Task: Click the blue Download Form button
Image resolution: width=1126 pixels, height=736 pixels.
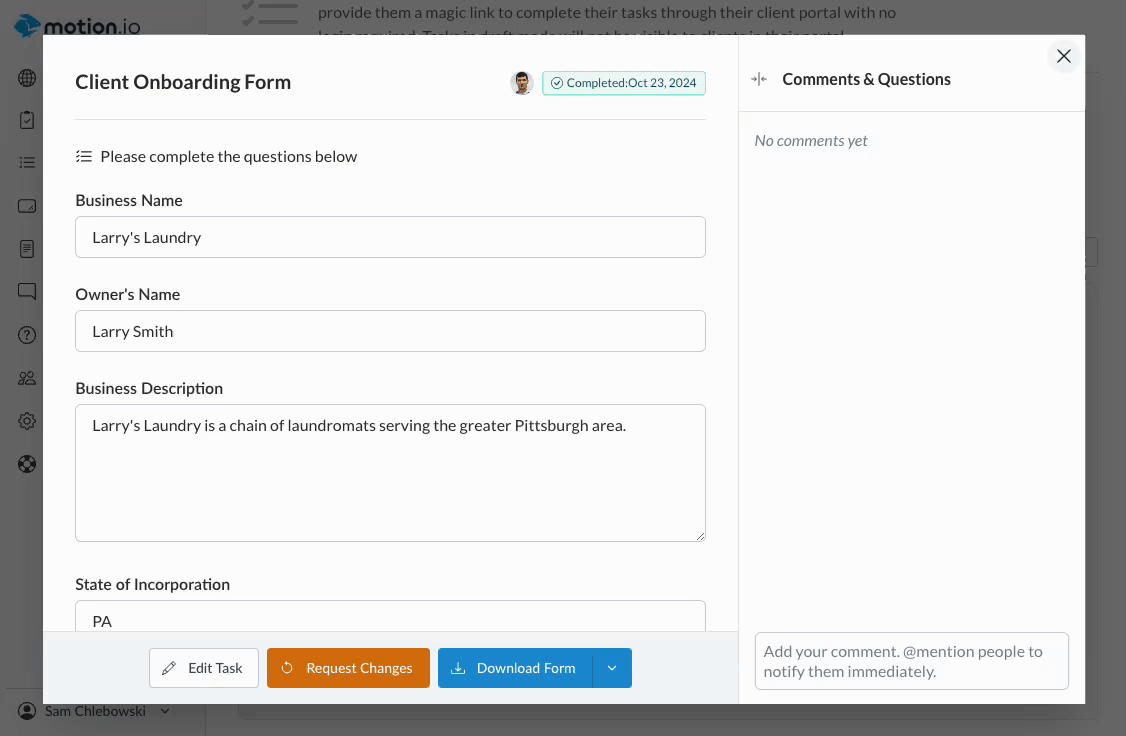Action: [x=515, y=668]
